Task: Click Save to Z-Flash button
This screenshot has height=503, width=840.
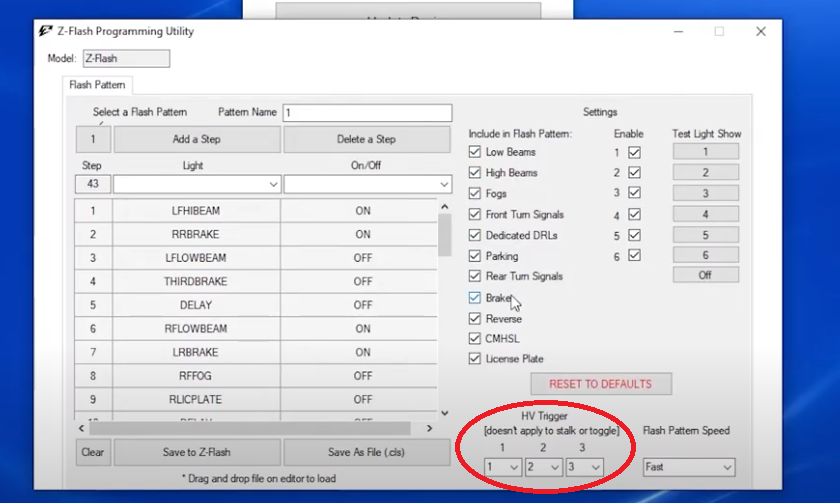Action: [x=197, y=452]
